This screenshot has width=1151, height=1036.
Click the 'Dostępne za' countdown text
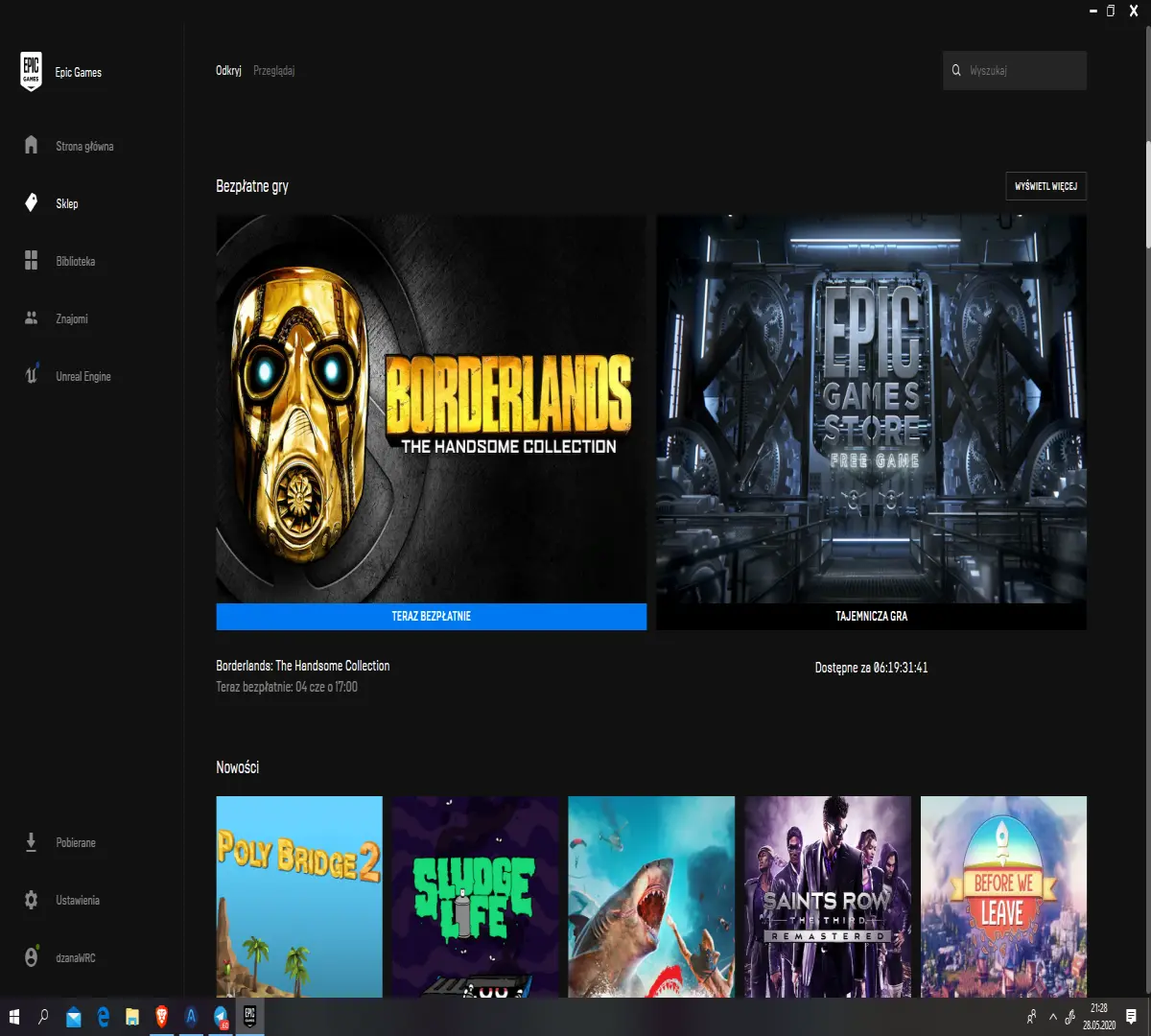point(871,668)
